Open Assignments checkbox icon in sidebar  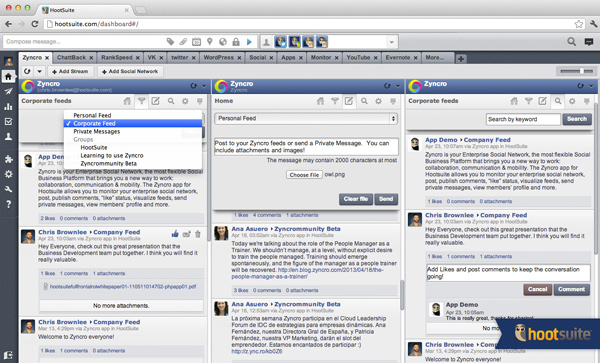click(x=8, y=122)
